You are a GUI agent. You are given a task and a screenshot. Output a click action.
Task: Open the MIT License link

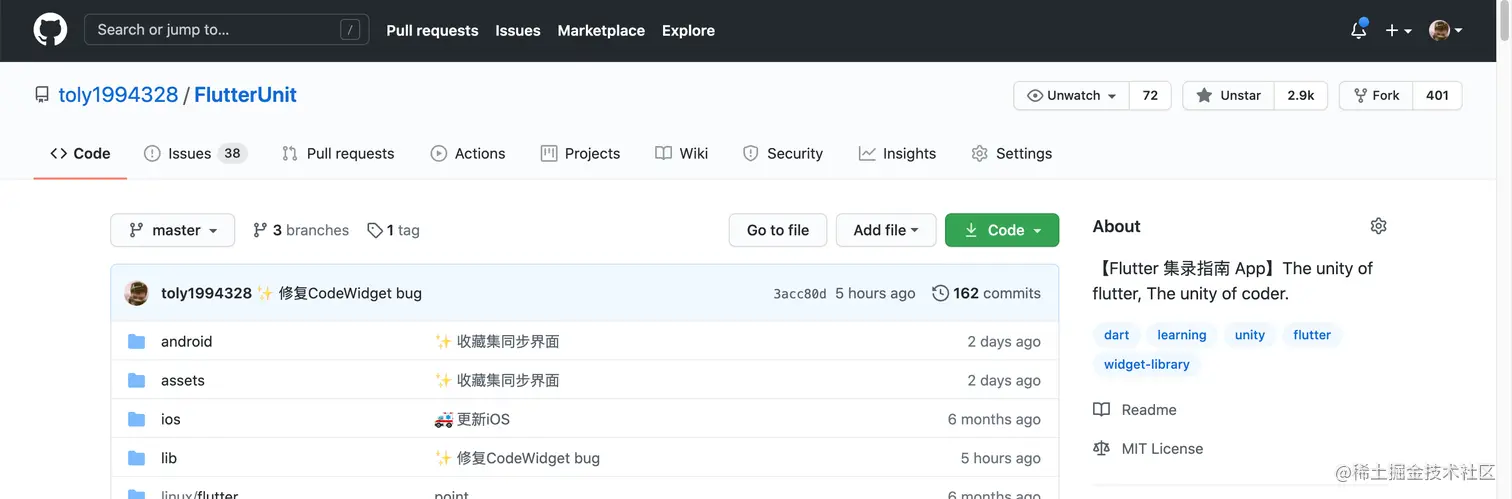[x=1148, y=449]
